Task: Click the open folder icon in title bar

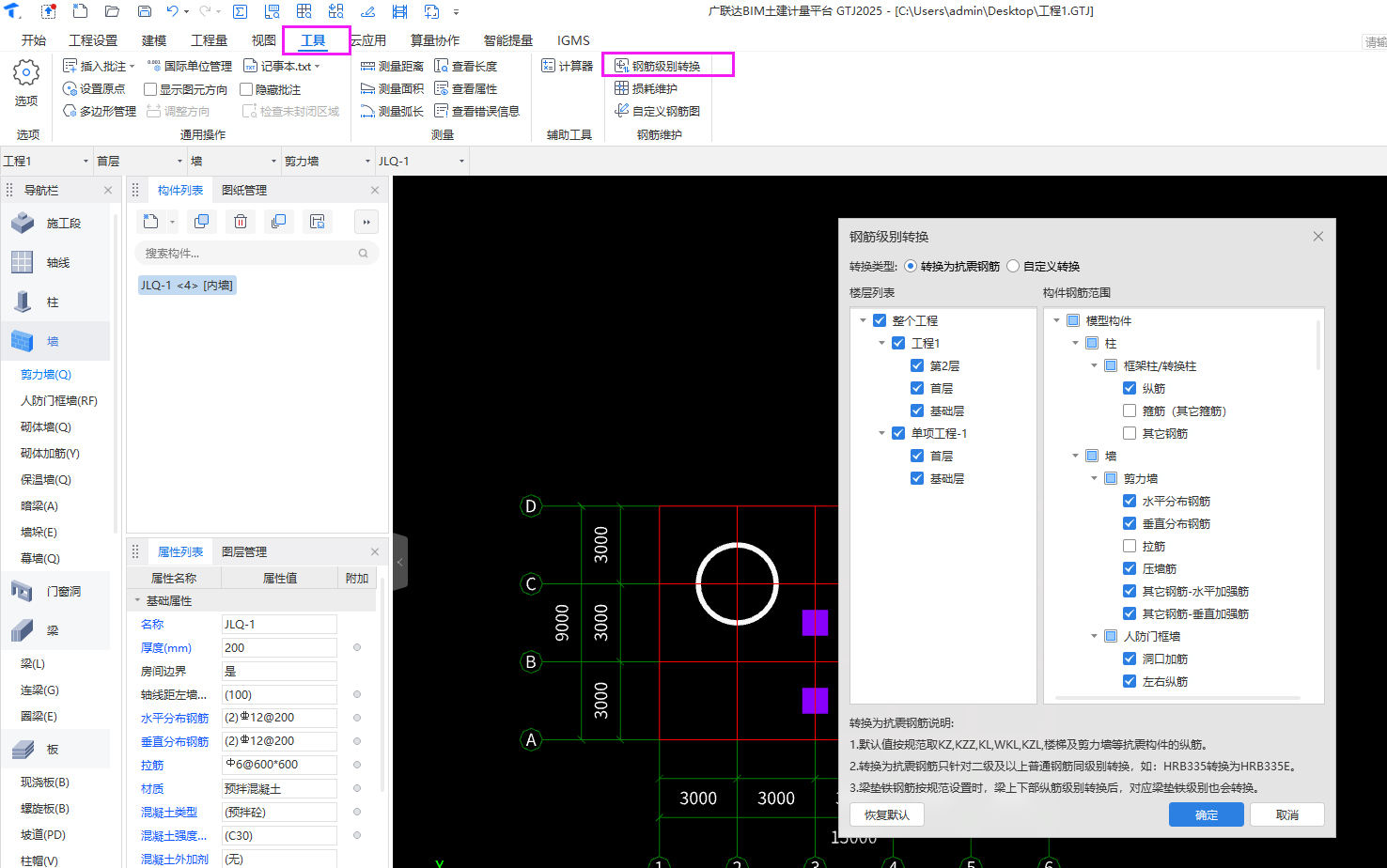Action: pyautogui.click(x=112, y=11)
